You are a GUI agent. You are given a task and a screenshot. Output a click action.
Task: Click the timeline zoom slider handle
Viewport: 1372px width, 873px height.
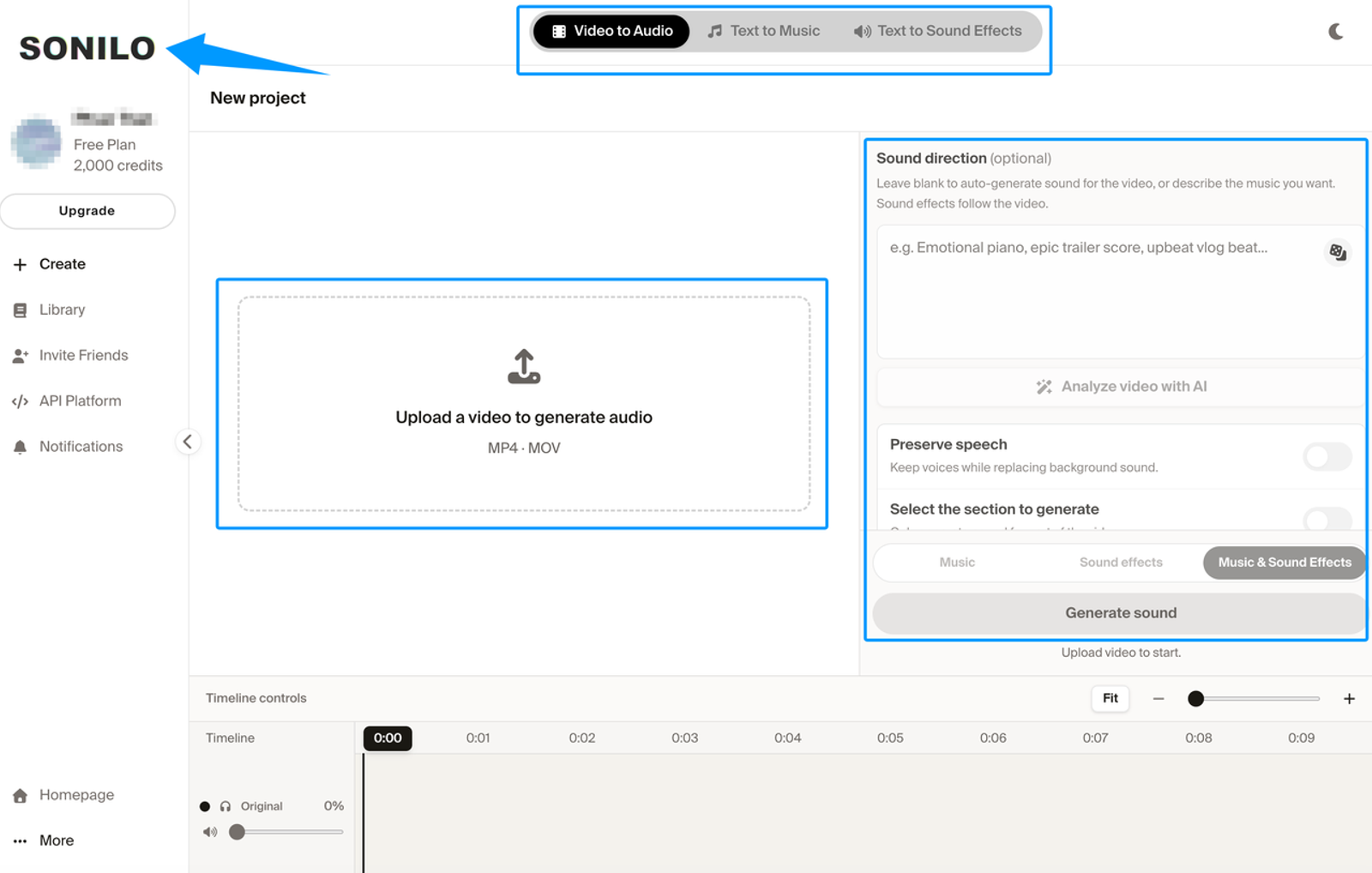click(x=1195, y=699)
